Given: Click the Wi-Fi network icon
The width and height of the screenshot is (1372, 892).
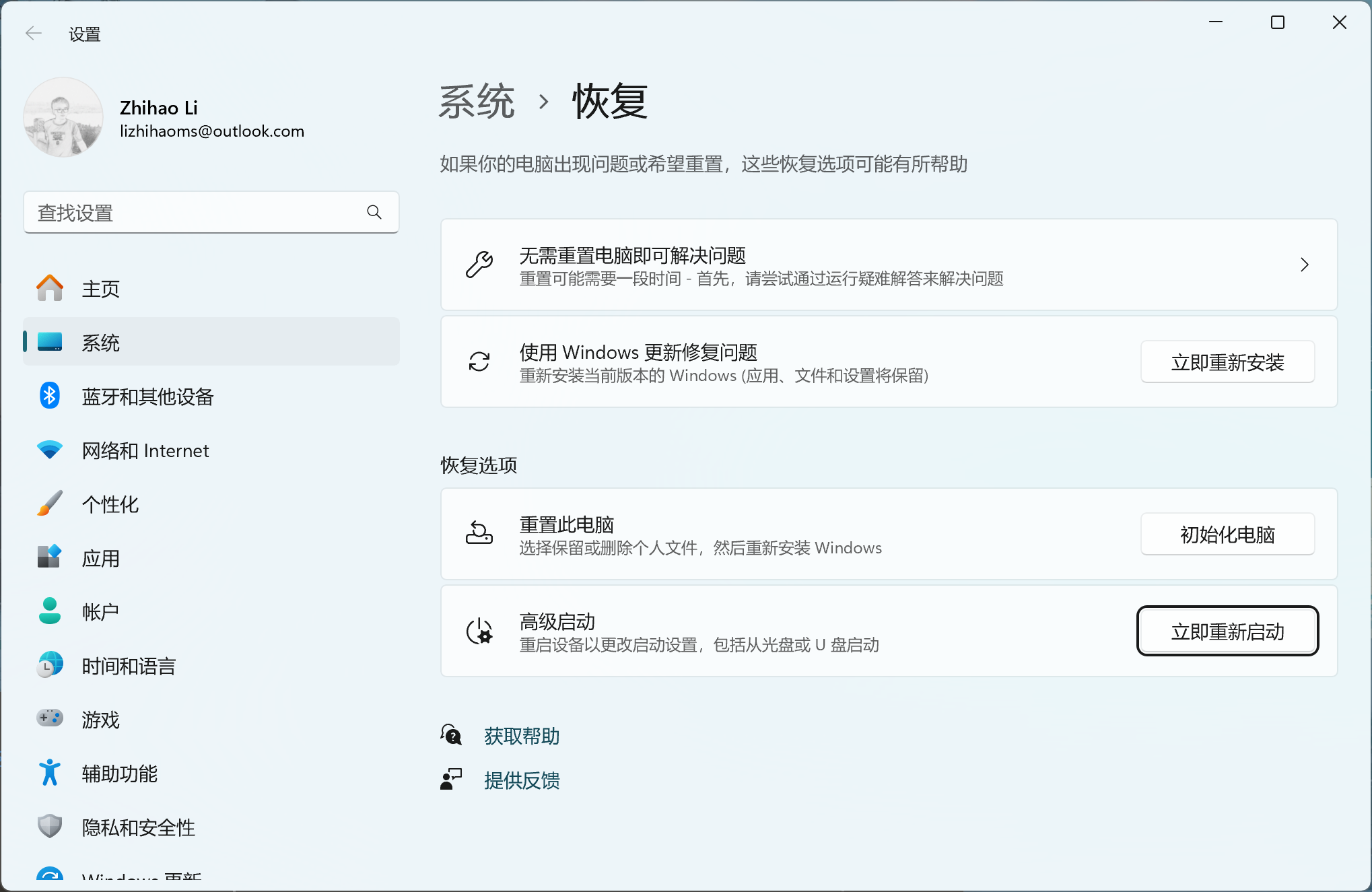Looking at the screenshot, I should point(49,450).
